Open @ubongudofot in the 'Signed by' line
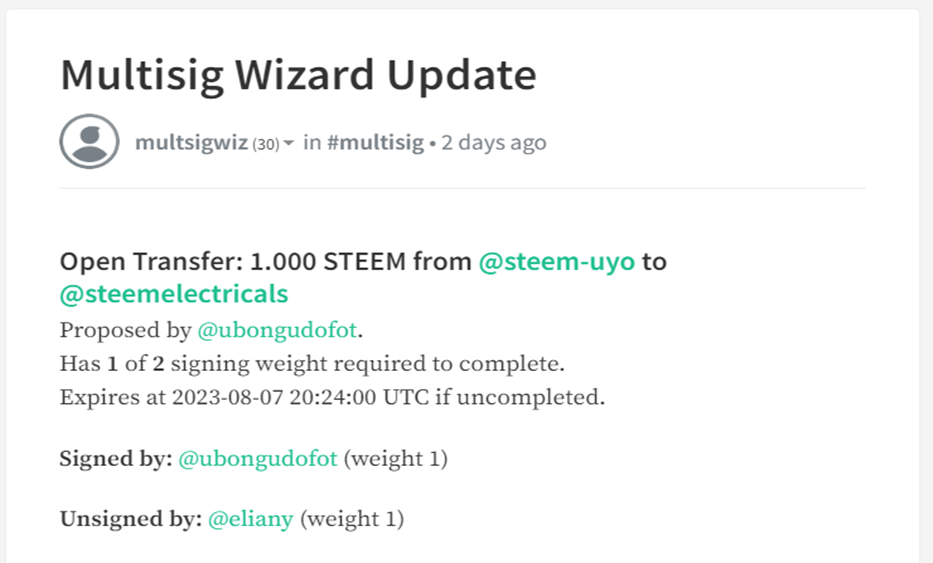This screenshot has width=933, height=563. point(258,459)
